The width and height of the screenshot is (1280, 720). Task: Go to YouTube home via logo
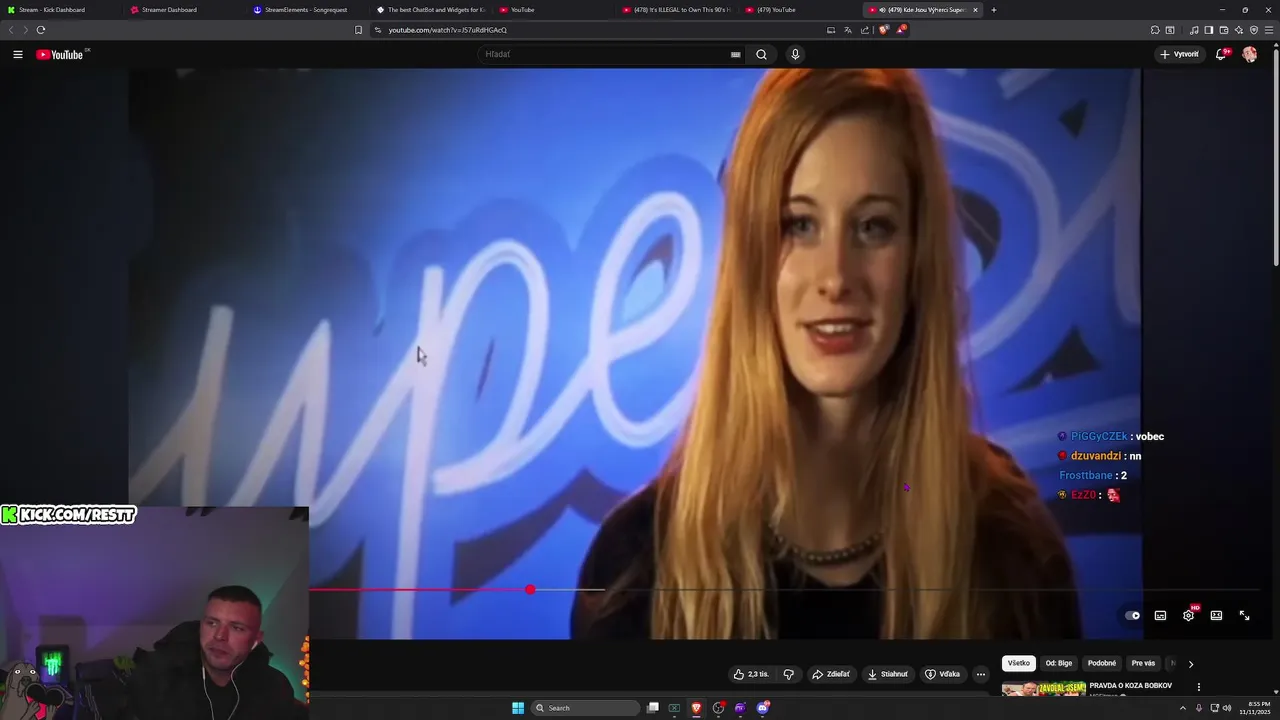click(x=60, y=54)
